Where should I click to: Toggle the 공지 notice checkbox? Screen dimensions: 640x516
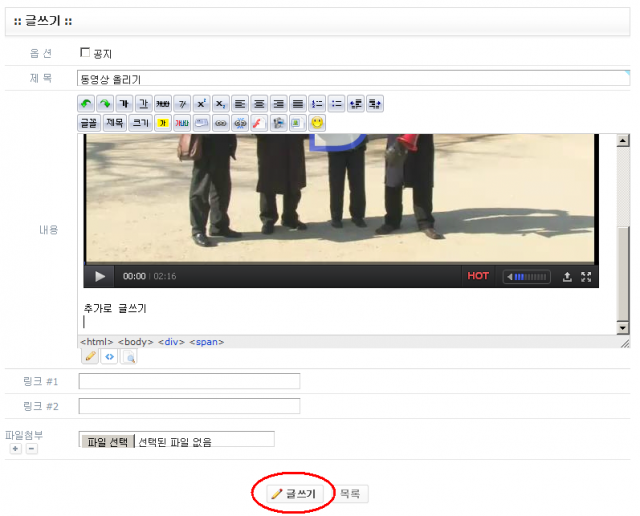[85, 52]
